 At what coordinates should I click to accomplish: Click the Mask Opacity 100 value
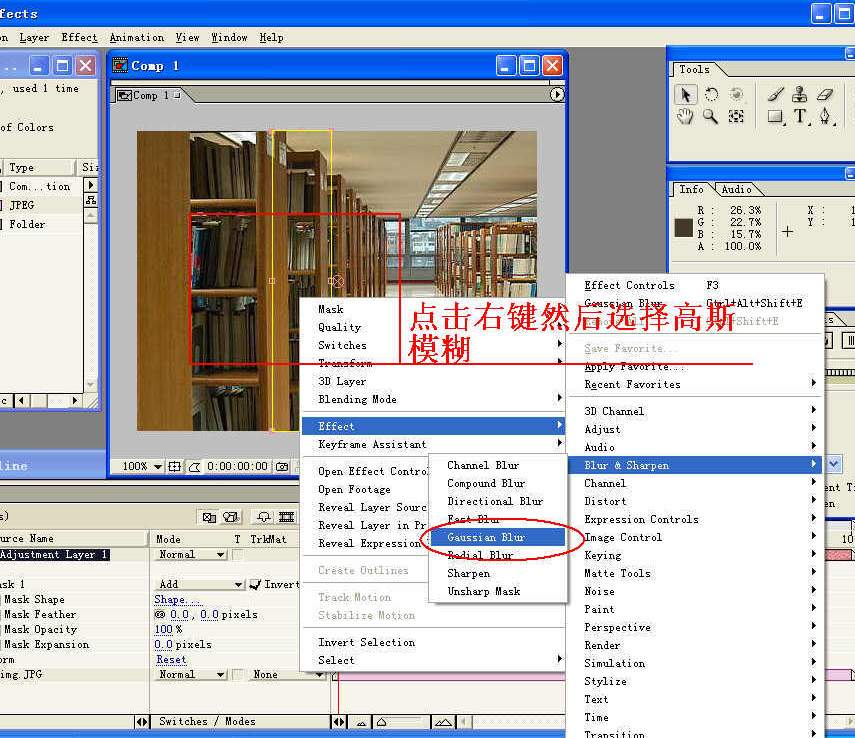(x=164, y=629)
